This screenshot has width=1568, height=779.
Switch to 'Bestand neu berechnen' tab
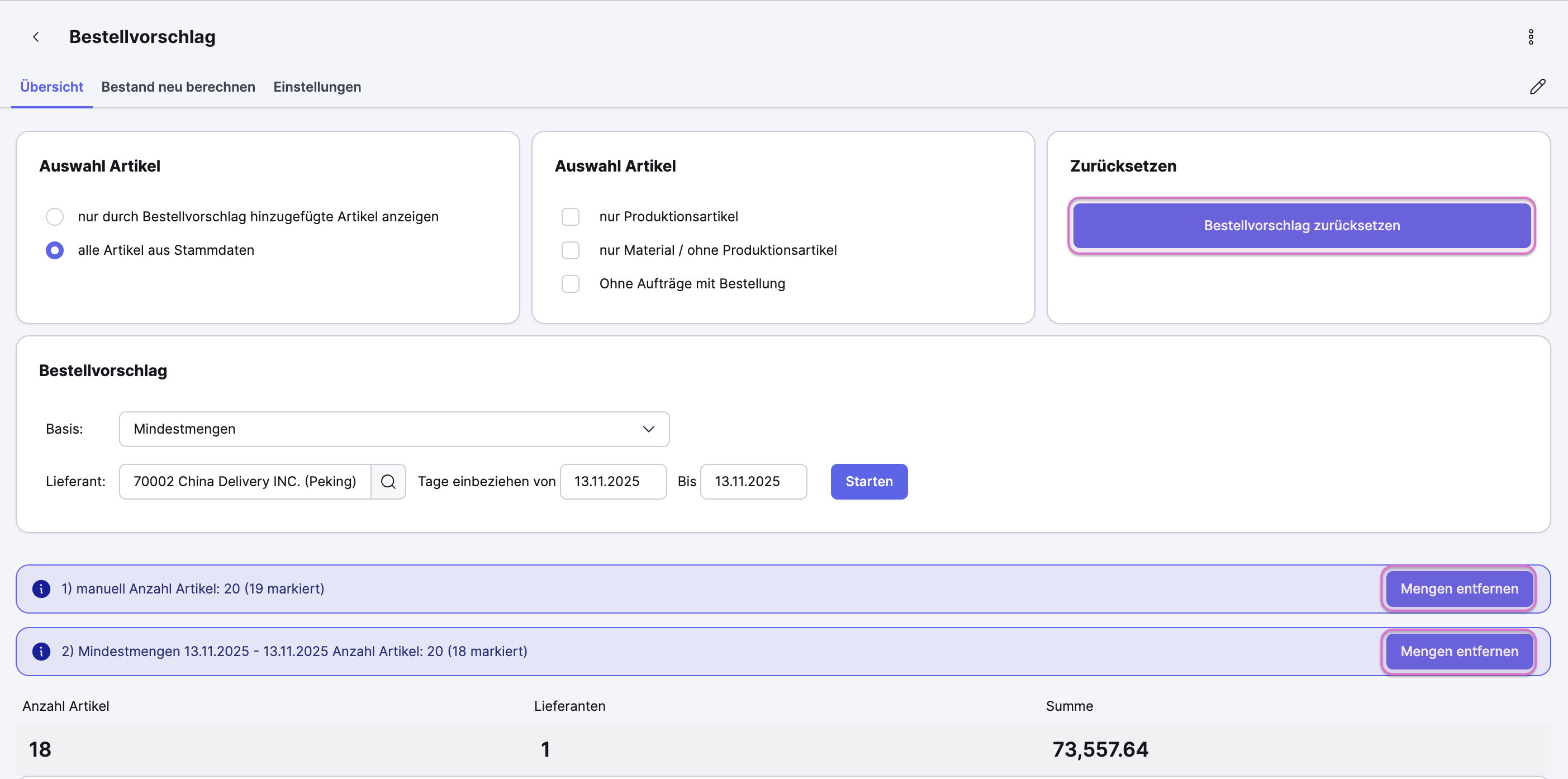(178, 87)
